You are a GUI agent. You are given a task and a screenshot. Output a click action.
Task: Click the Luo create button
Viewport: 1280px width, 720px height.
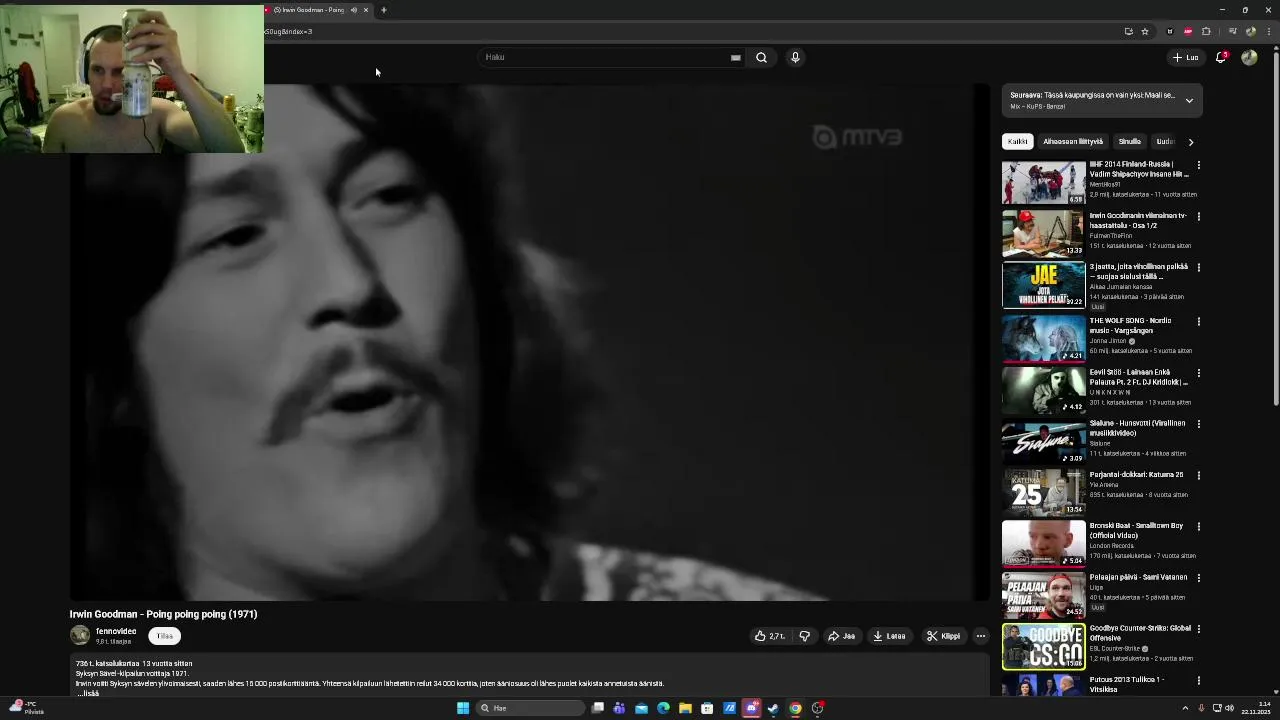click(1186, 57)
